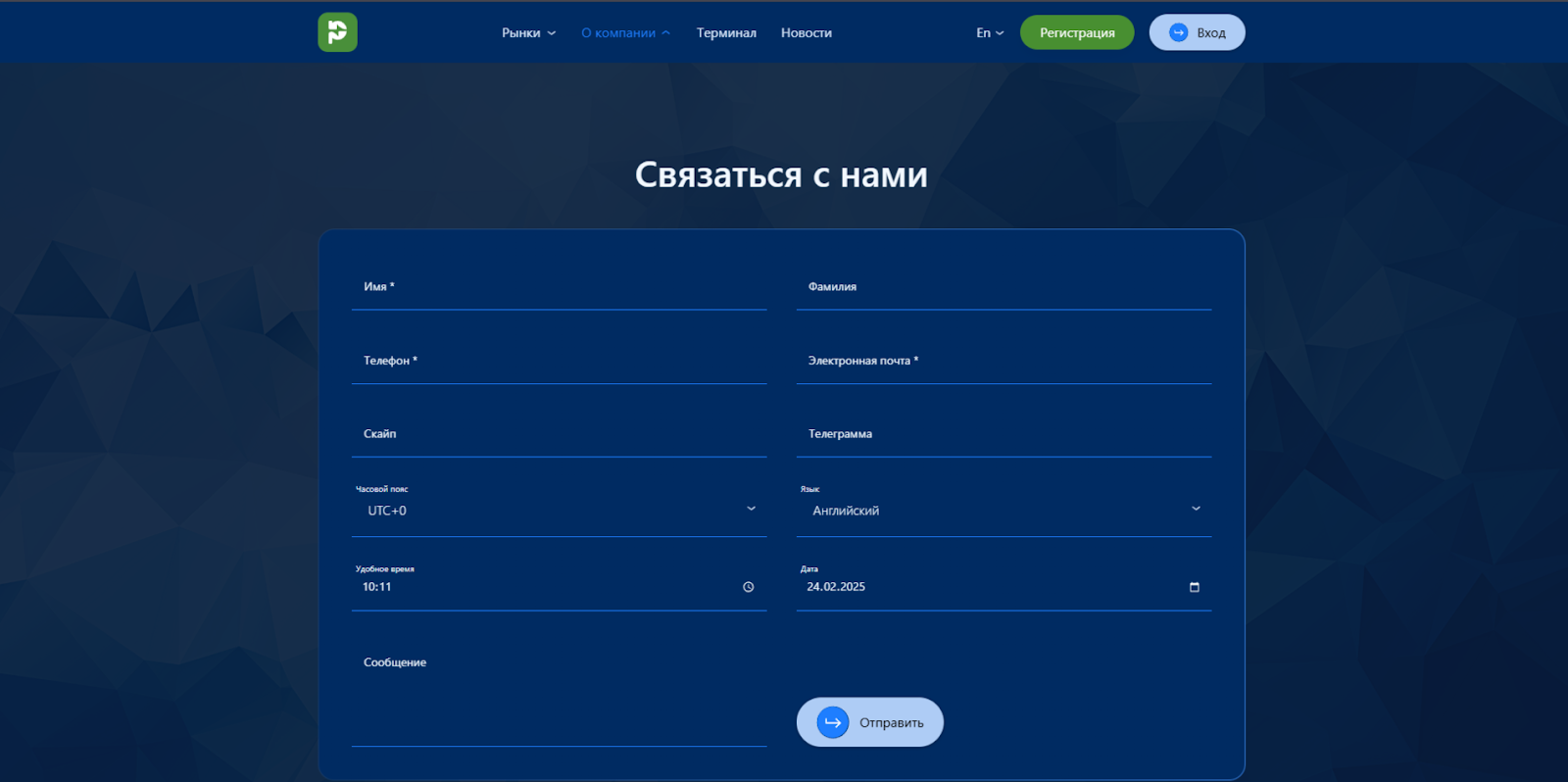Focus the Телефон input field
1568x782 pixels.
(560, 361)
